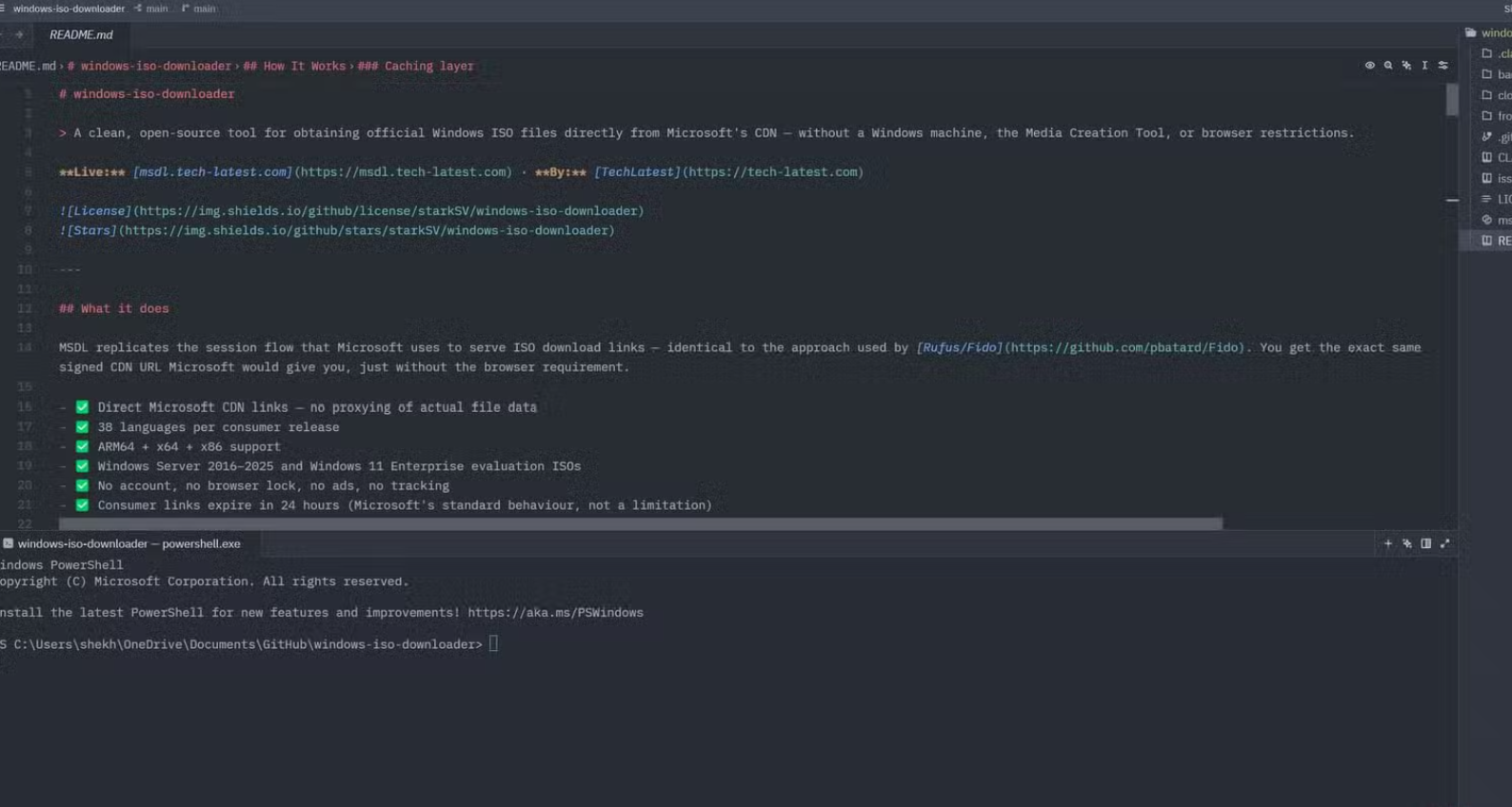The height and width of the screenshot is (807, 1512).
Task: Open the second 'main' branch picker in title bar
Action: [198, 9]
